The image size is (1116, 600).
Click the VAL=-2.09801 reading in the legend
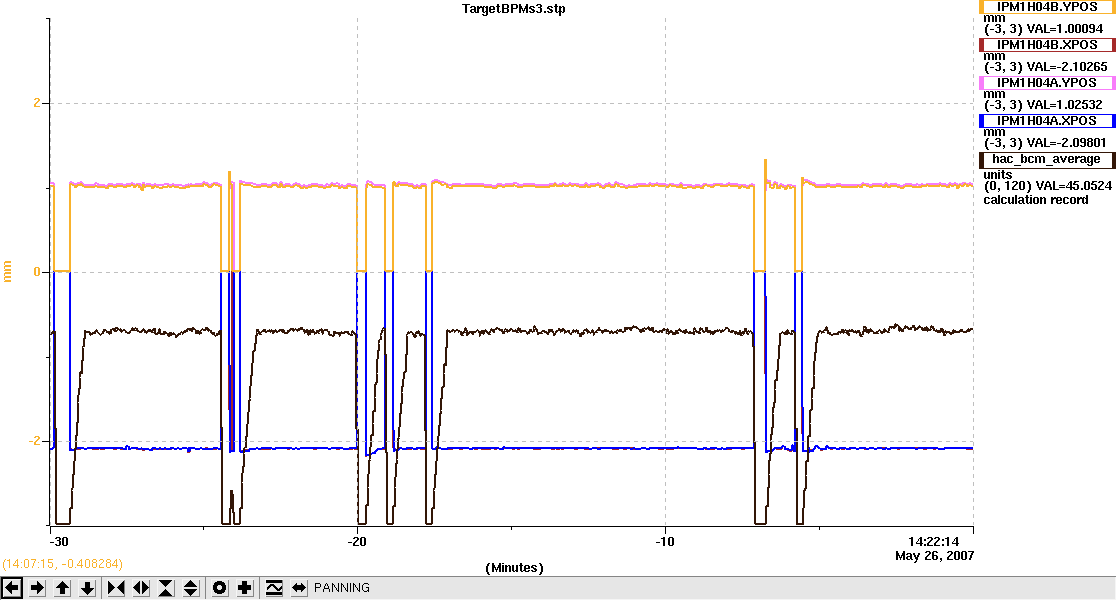click(x=1067, y=143)
